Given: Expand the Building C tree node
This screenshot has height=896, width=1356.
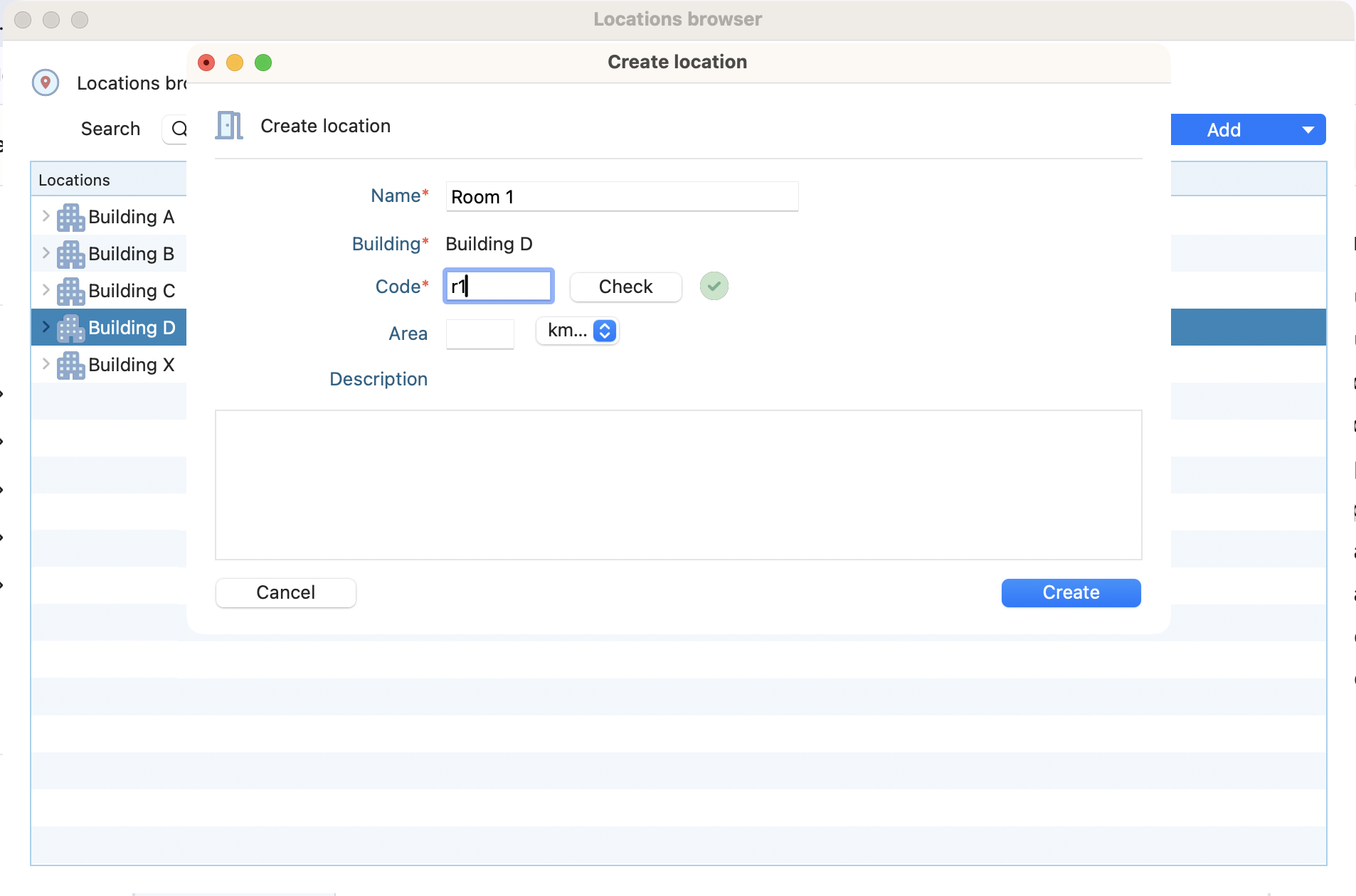Looking at the screenshot, I should (x=46, y=290).
